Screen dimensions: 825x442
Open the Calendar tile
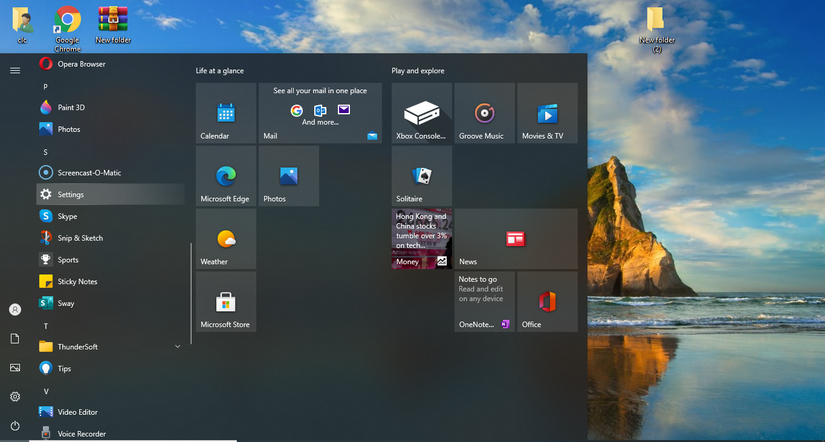pos(226,113)
